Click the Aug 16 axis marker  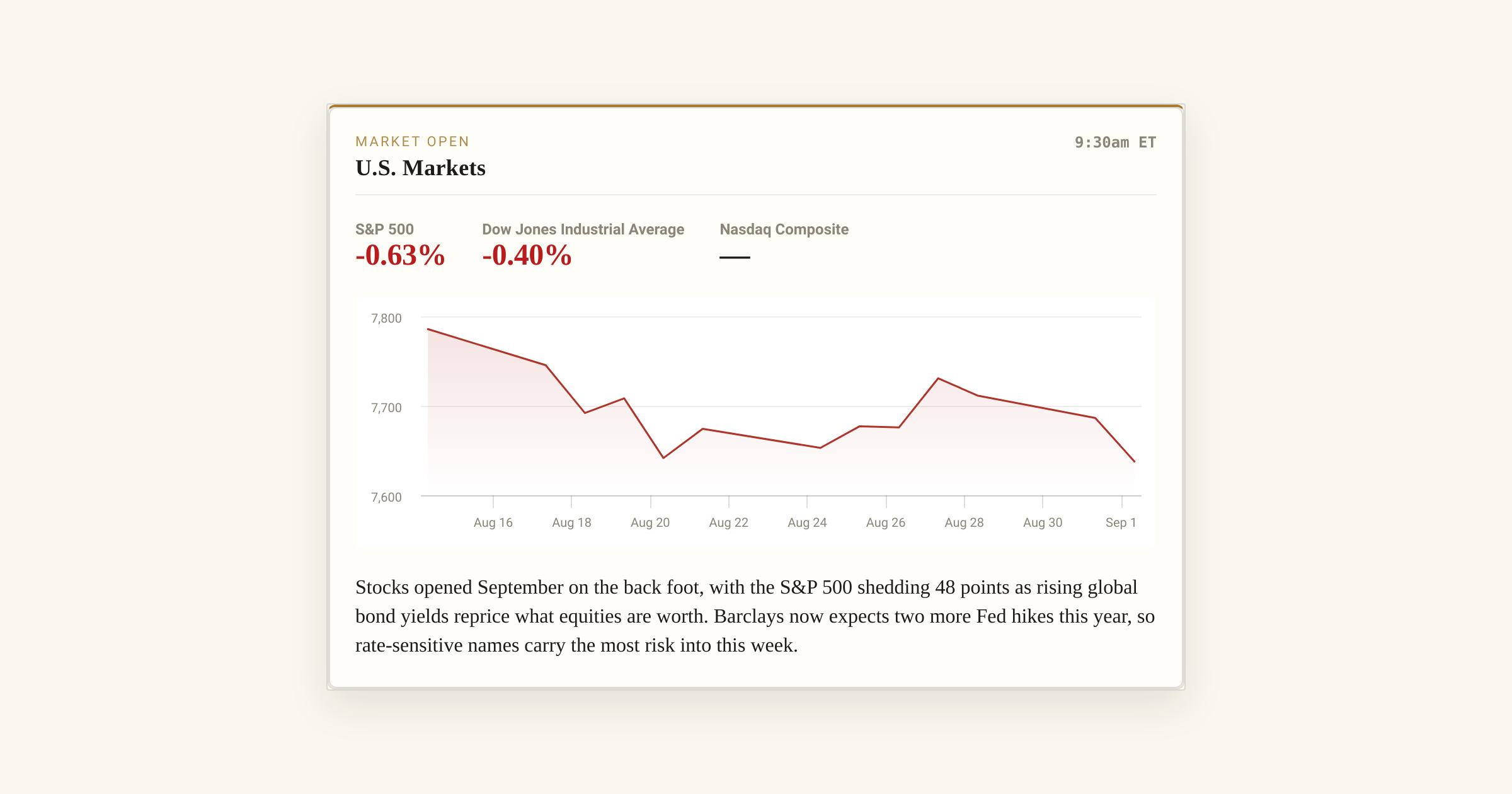tap(493, 522)
